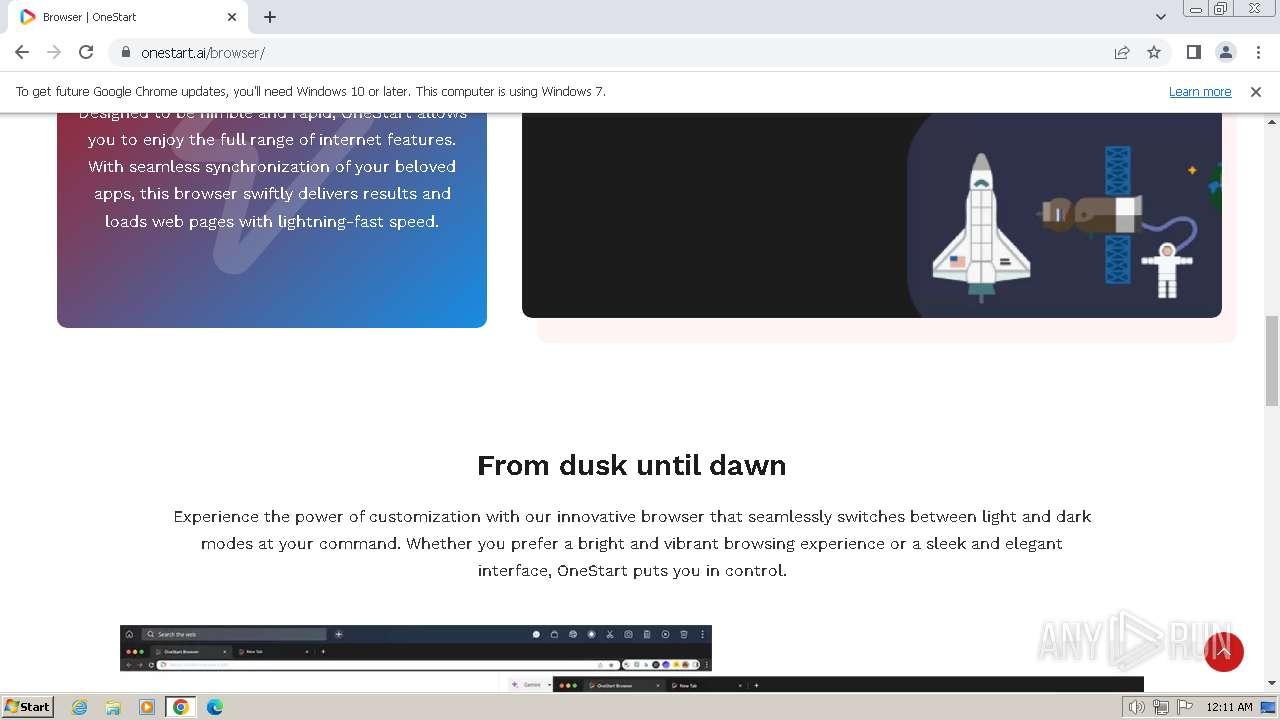Open the Windows Start menu
Image resolution: width=1280 pixels, height=720 pixels.
(28, 706)
